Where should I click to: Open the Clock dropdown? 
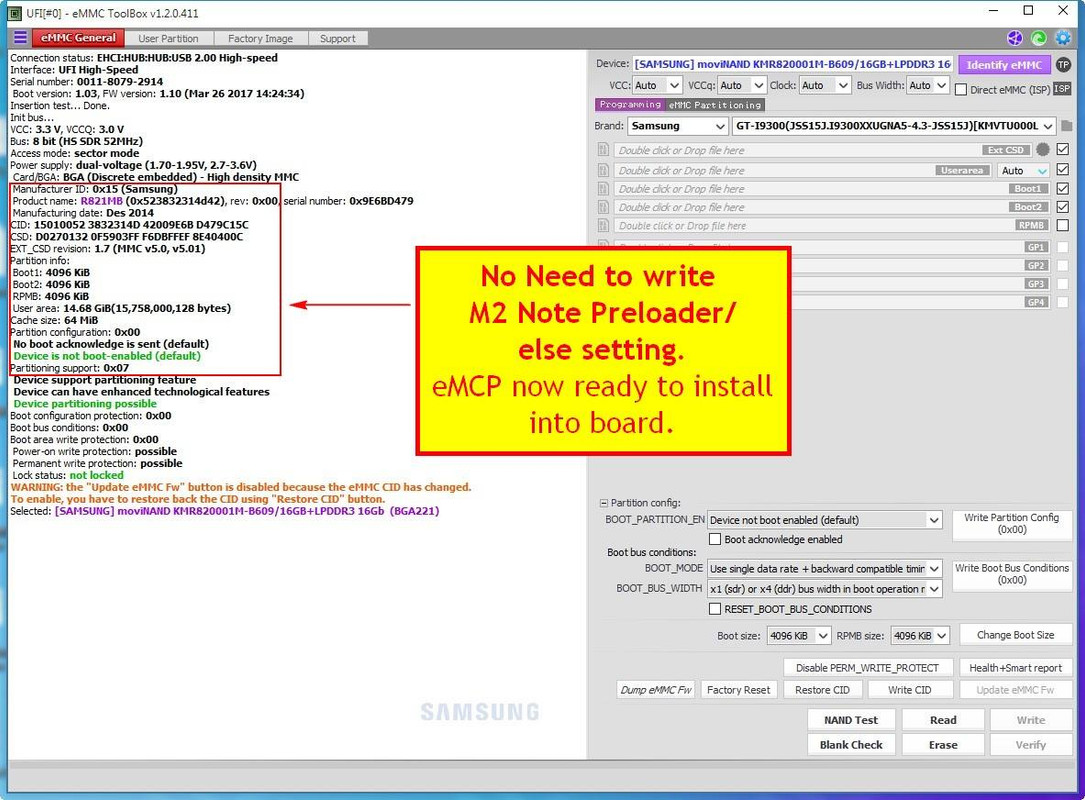coord(824,85)
